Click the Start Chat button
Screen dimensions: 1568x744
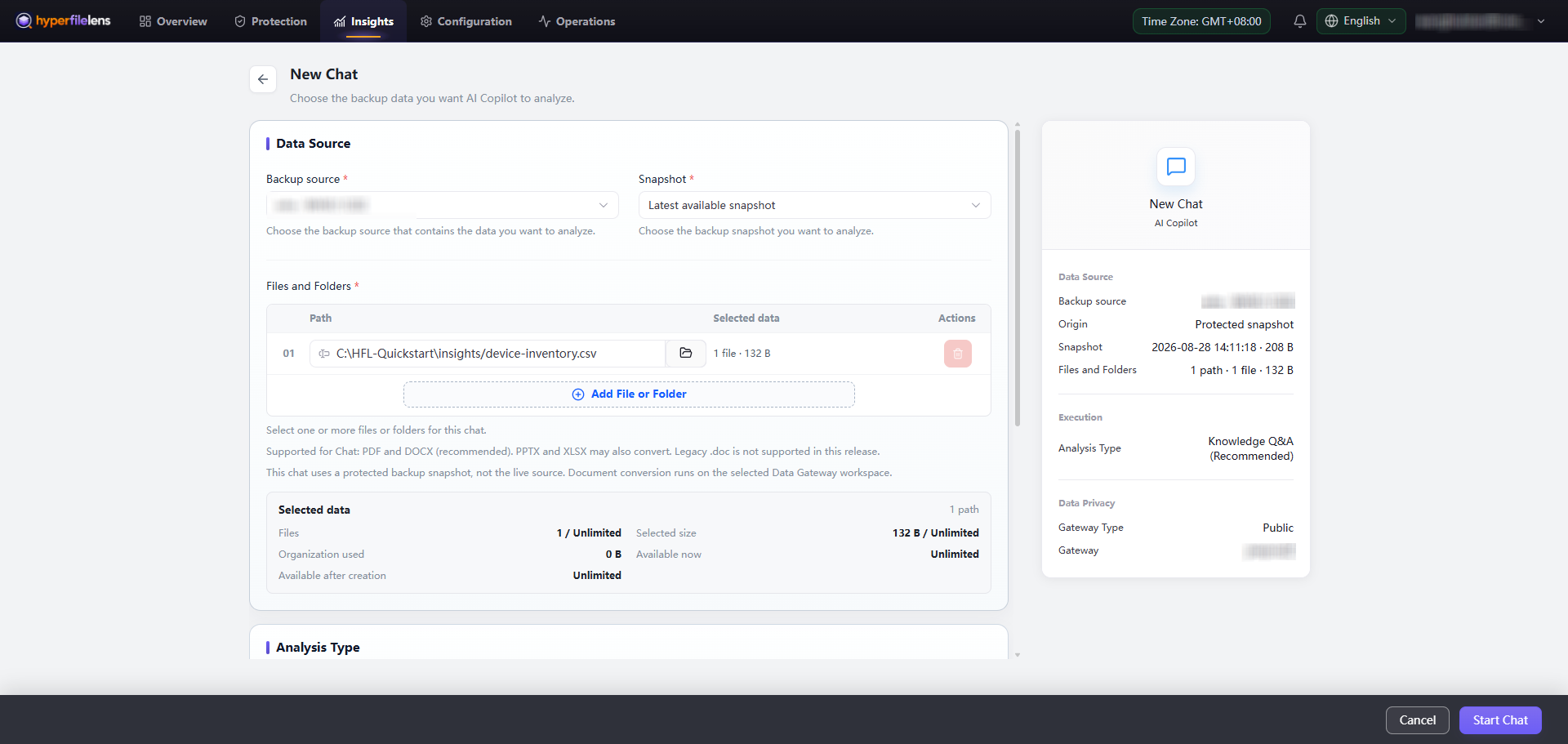[1500, 720]
